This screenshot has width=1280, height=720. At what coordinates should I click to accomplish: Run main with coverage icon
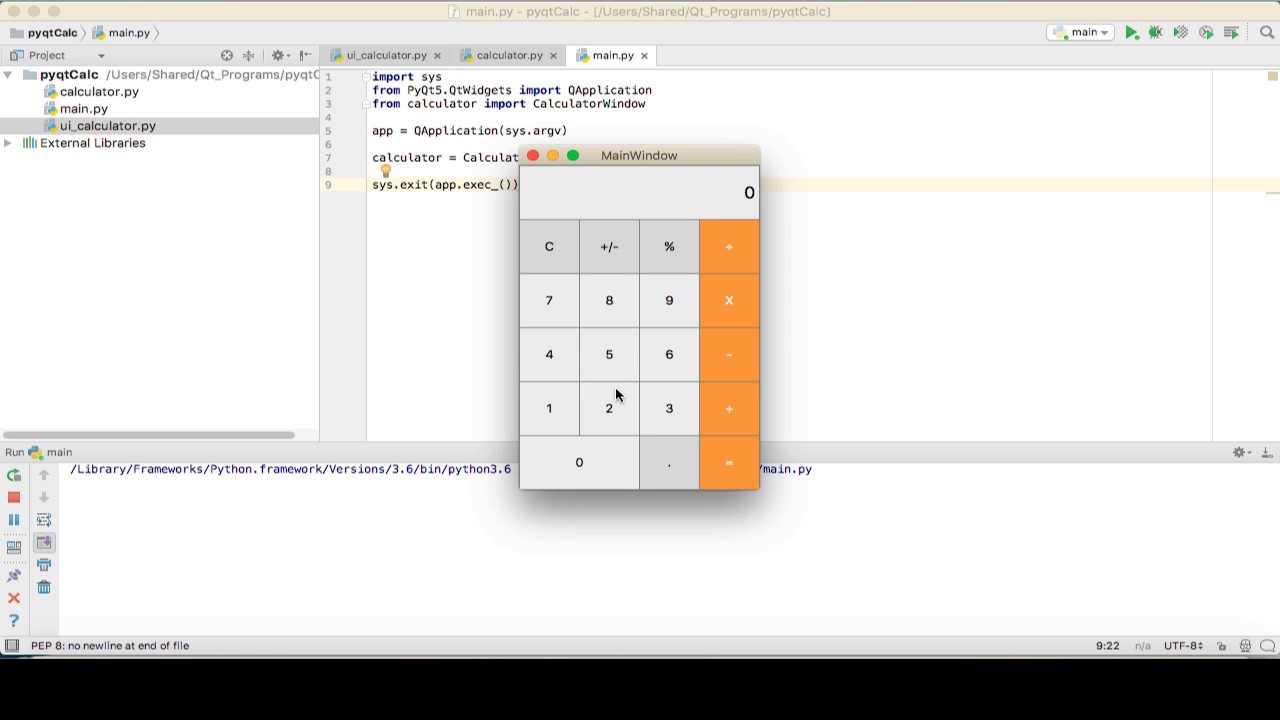click(x=1181, y=33)
